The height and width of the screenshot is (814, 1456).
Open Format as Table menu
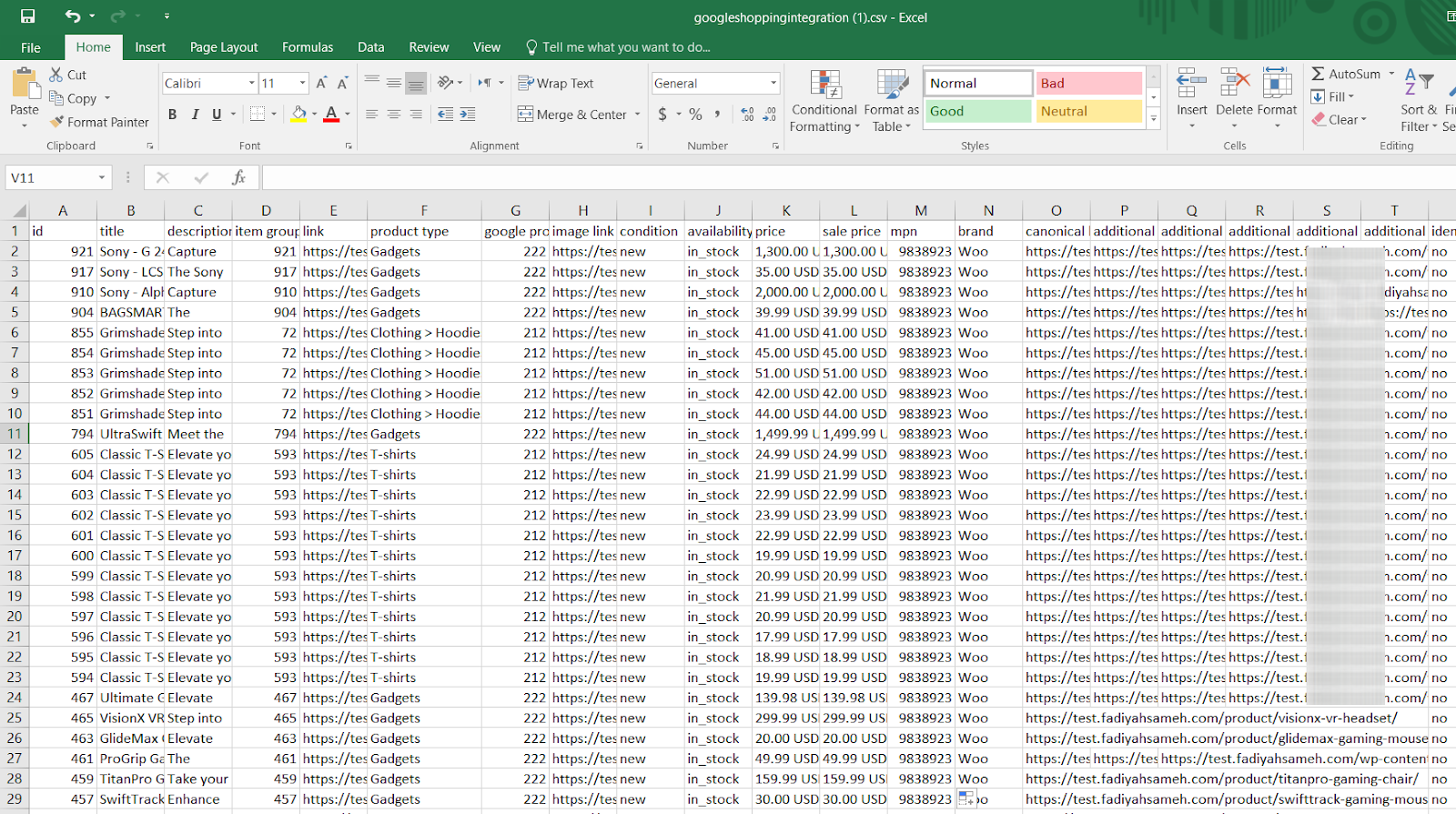pyautogui.click(x=892, y=101)
